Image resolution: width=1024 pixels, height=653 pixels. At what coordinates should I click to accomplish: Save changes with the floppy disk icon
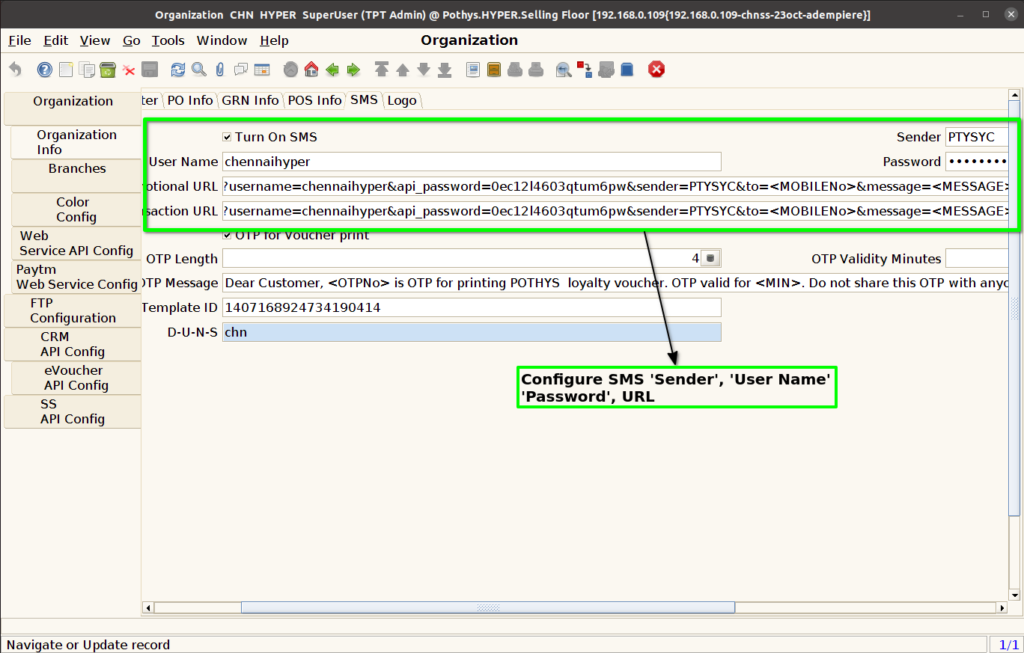(x=150, y=69)
